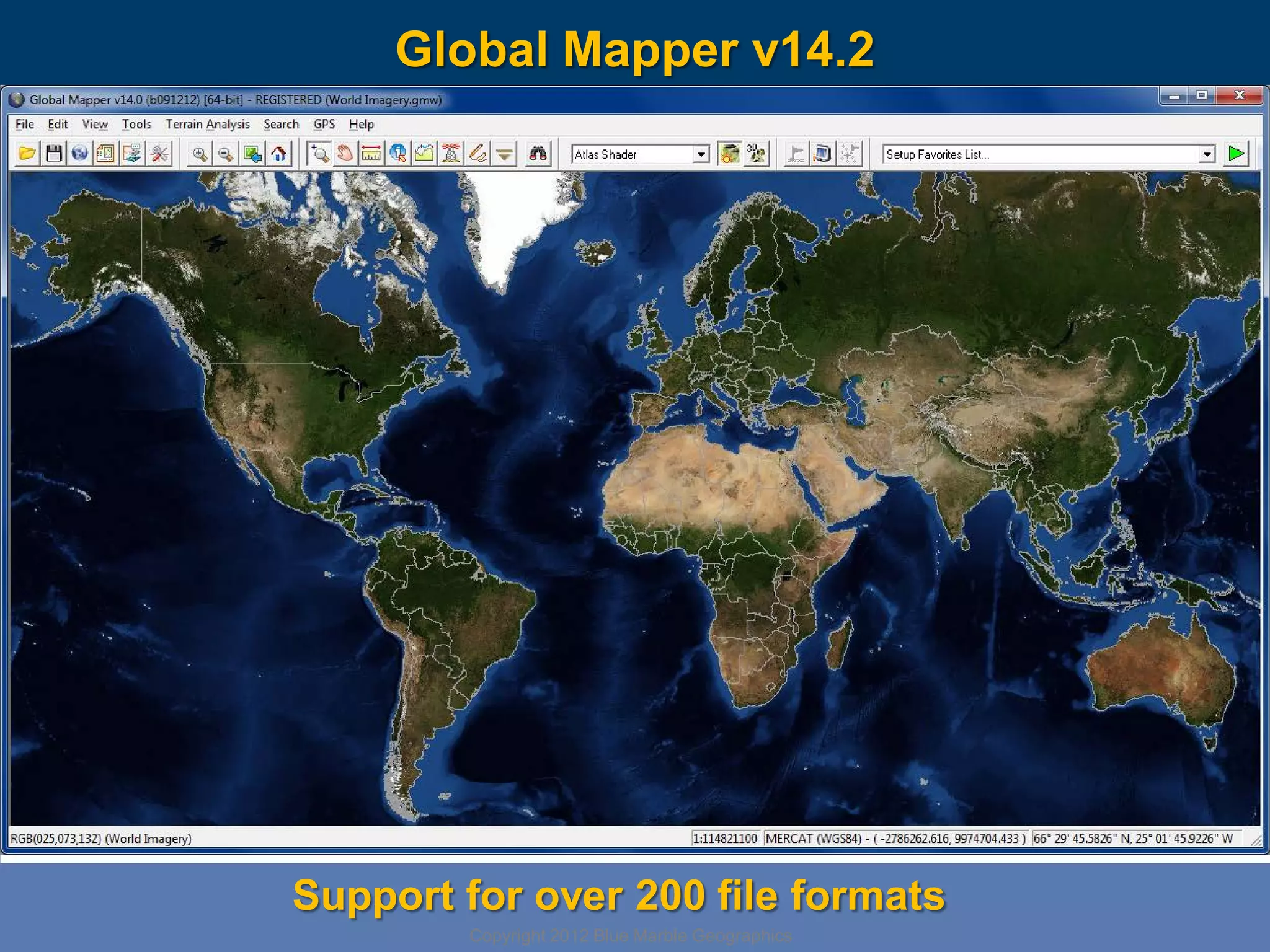Minimize the Global Mapper window
Image resolution: width=1270 pixels, height=952 pixels.
(x=1175, y=95)
